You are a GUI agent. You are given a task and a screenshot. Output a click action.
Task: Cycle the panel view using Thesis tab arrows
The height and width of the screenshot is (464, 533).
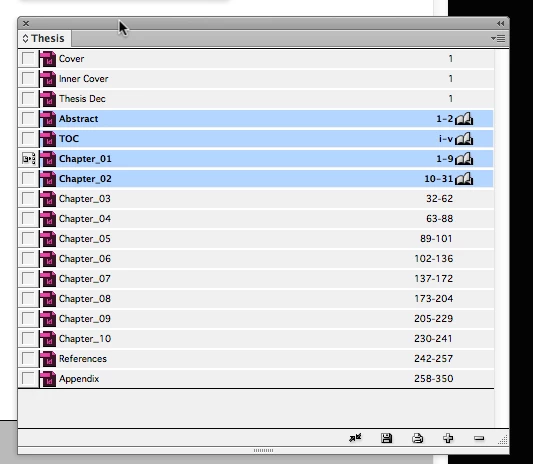pos(25,38)
